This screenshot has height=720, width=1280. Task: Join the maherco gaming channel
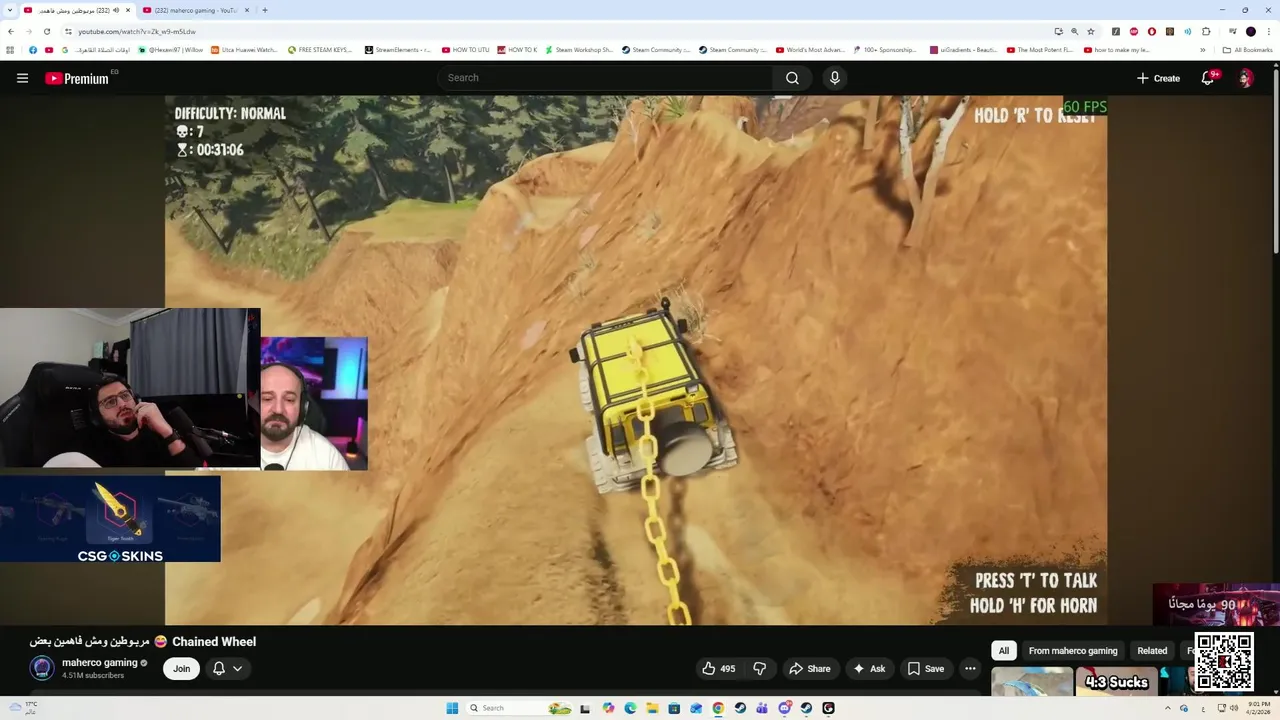pos(181,669)
